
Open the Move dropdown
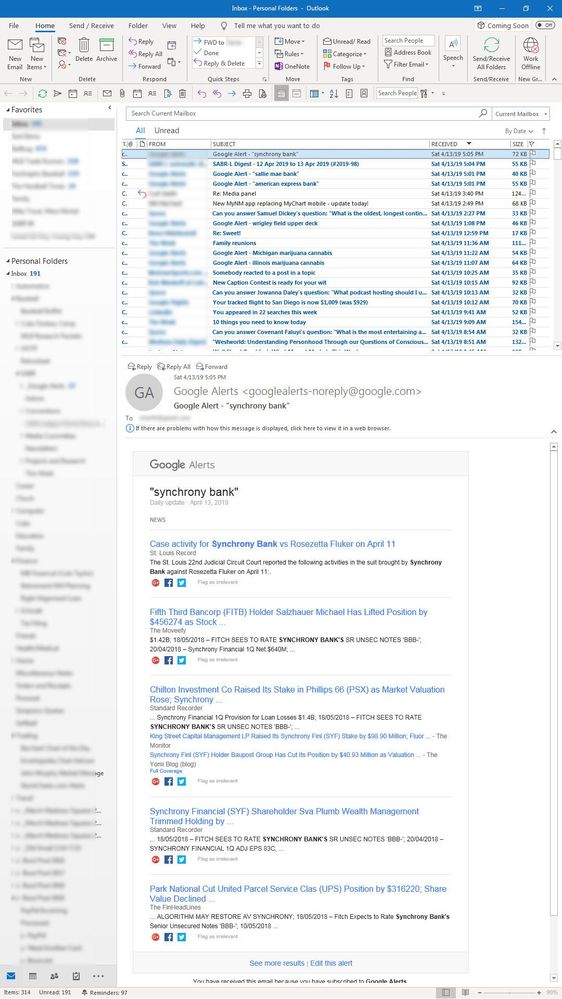(288, 41)
